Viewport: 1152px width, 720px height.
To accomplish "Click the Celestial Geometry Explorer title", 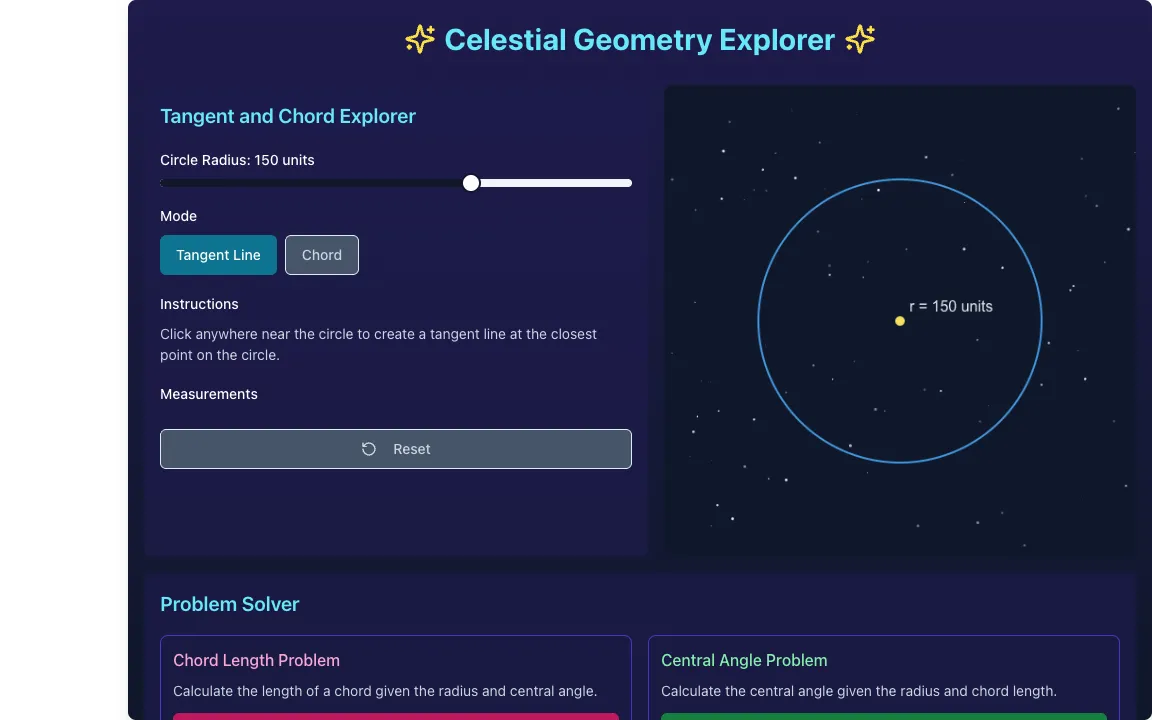I will click(640, 40).
